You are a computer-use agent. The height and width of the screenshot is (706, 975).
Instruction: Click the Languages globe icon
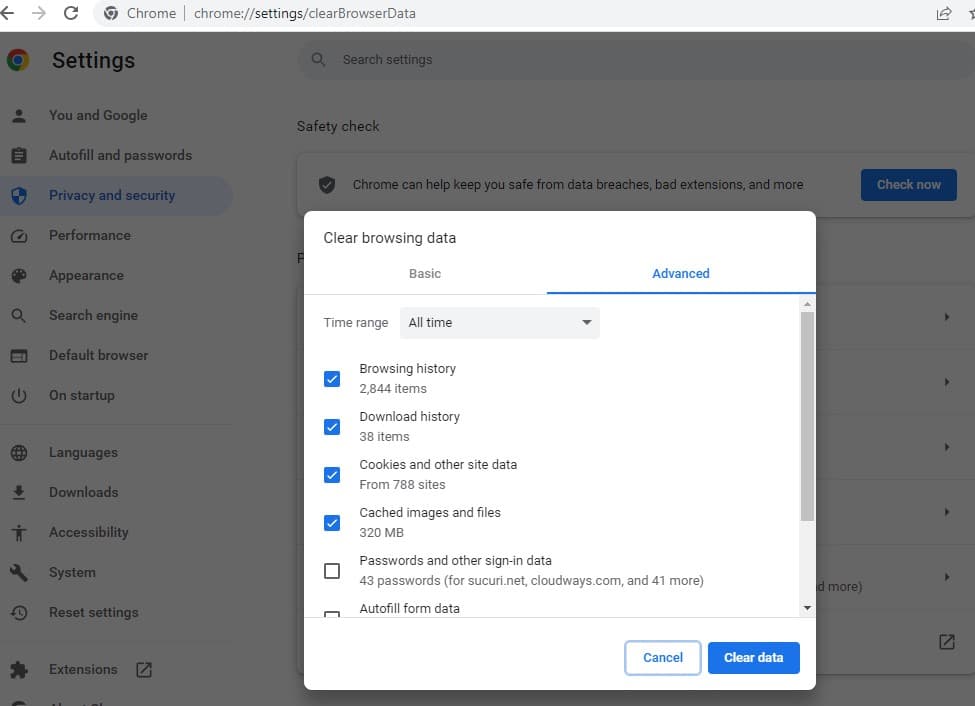18,453
